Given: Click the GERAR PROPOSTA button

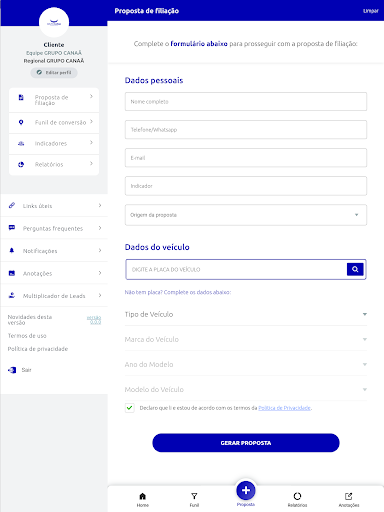Looking at the screenshot, I should pos(246,443).
